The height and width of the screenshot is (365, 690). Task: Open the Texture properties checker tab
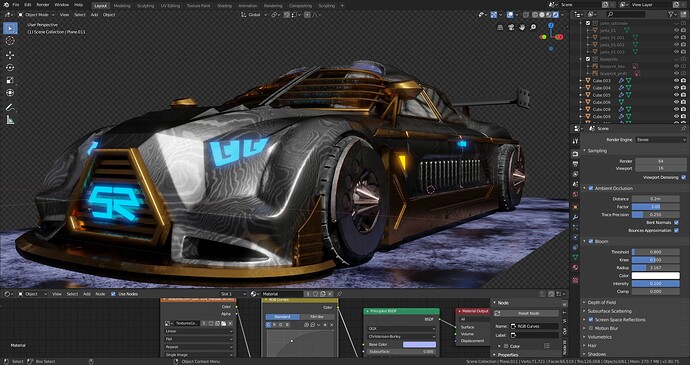click(x=575, y=280)
